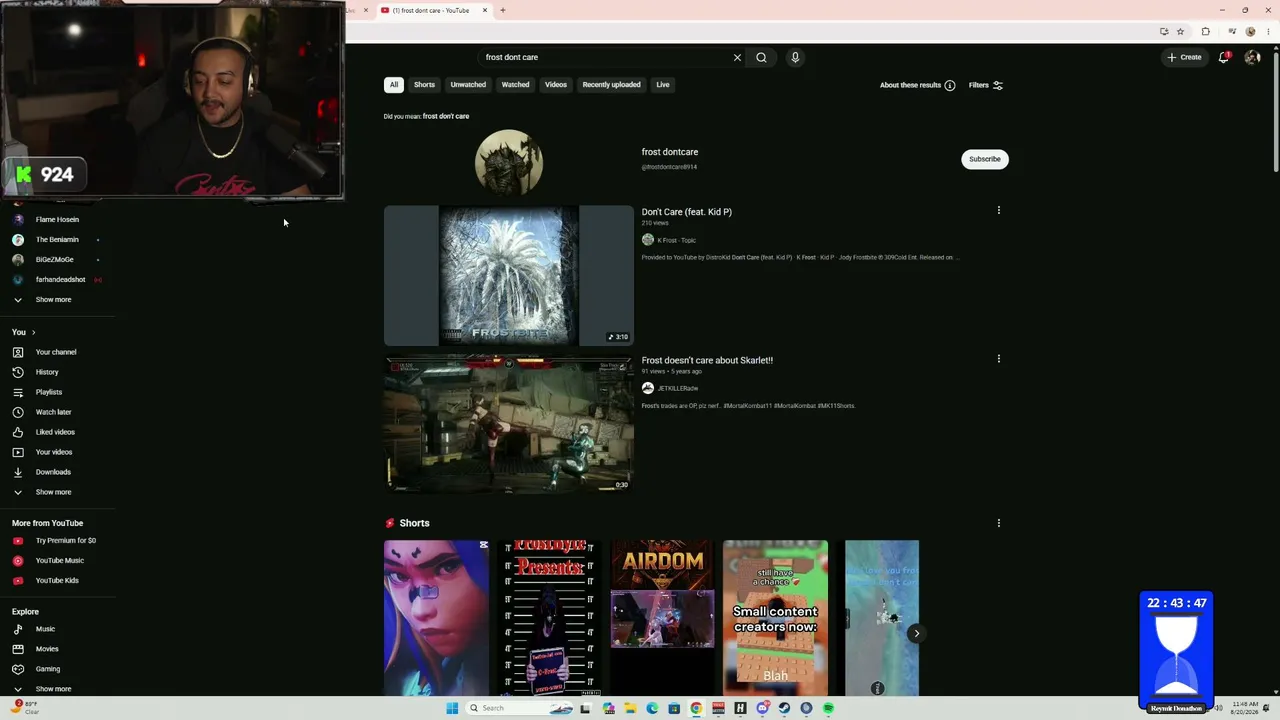This screenshot has height=720, width=1280.
Task: Open Discord from the taskbar
Action: click(762, 708)
